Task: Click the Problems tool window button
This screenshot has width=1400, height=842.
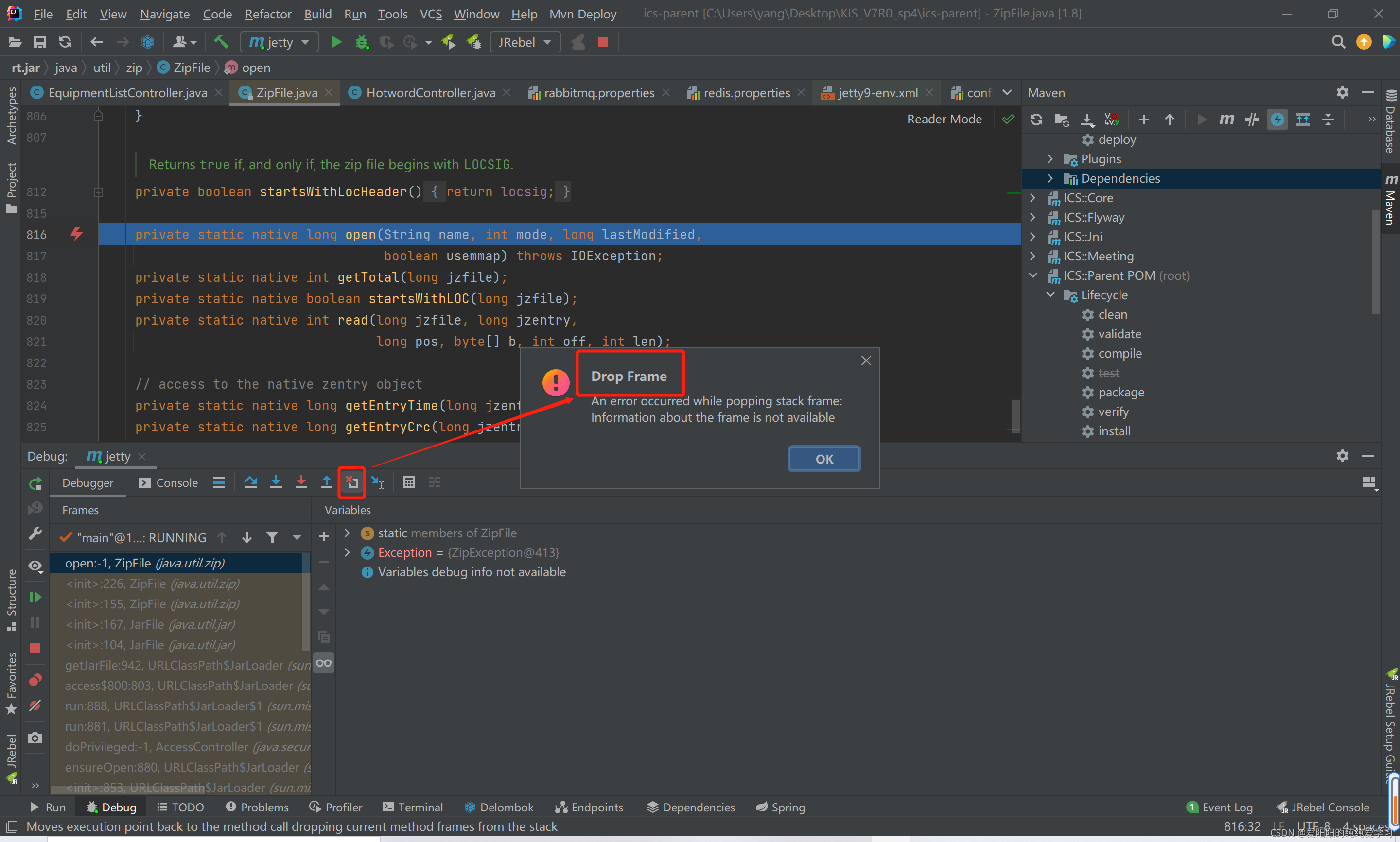Action: click(257, 807)
